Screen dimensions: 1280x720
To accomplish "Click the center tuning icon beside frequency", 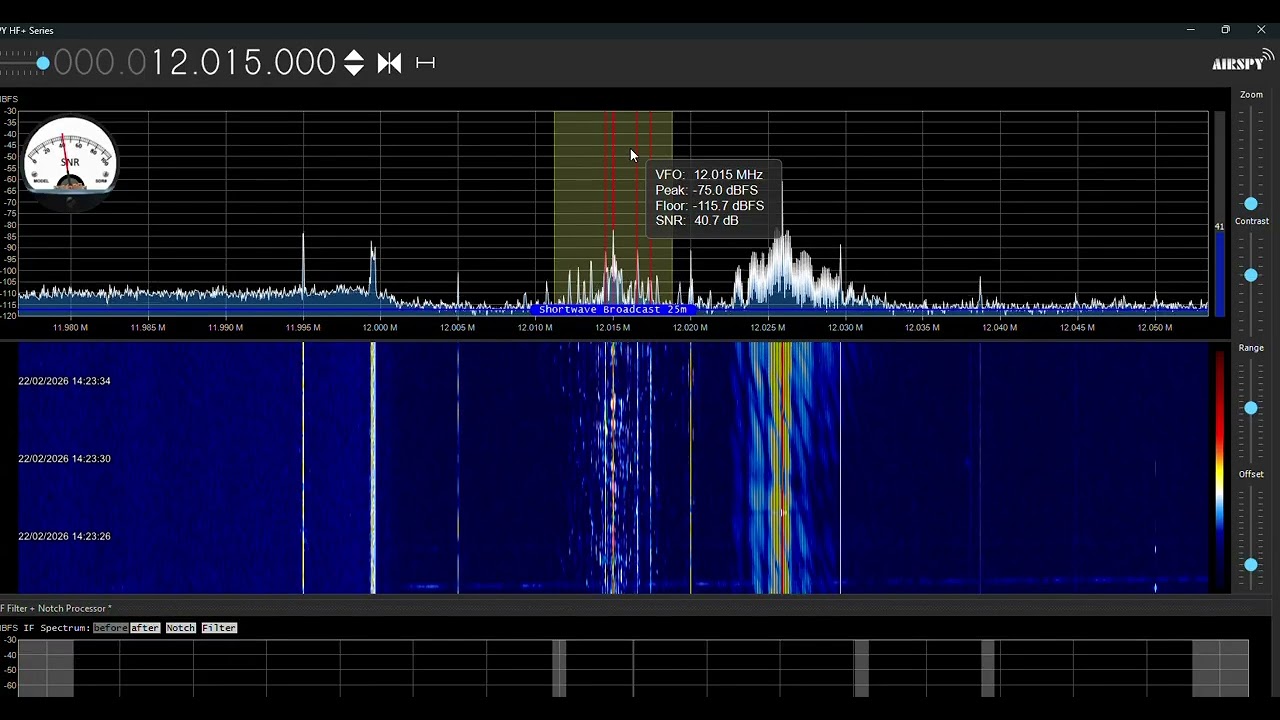I will (x=389, y=63).
